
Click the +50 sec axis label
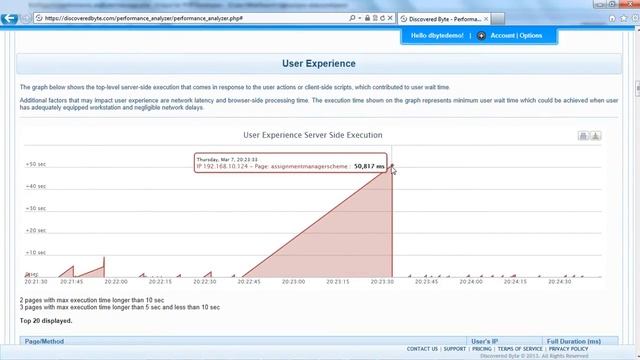coord(36,164)
